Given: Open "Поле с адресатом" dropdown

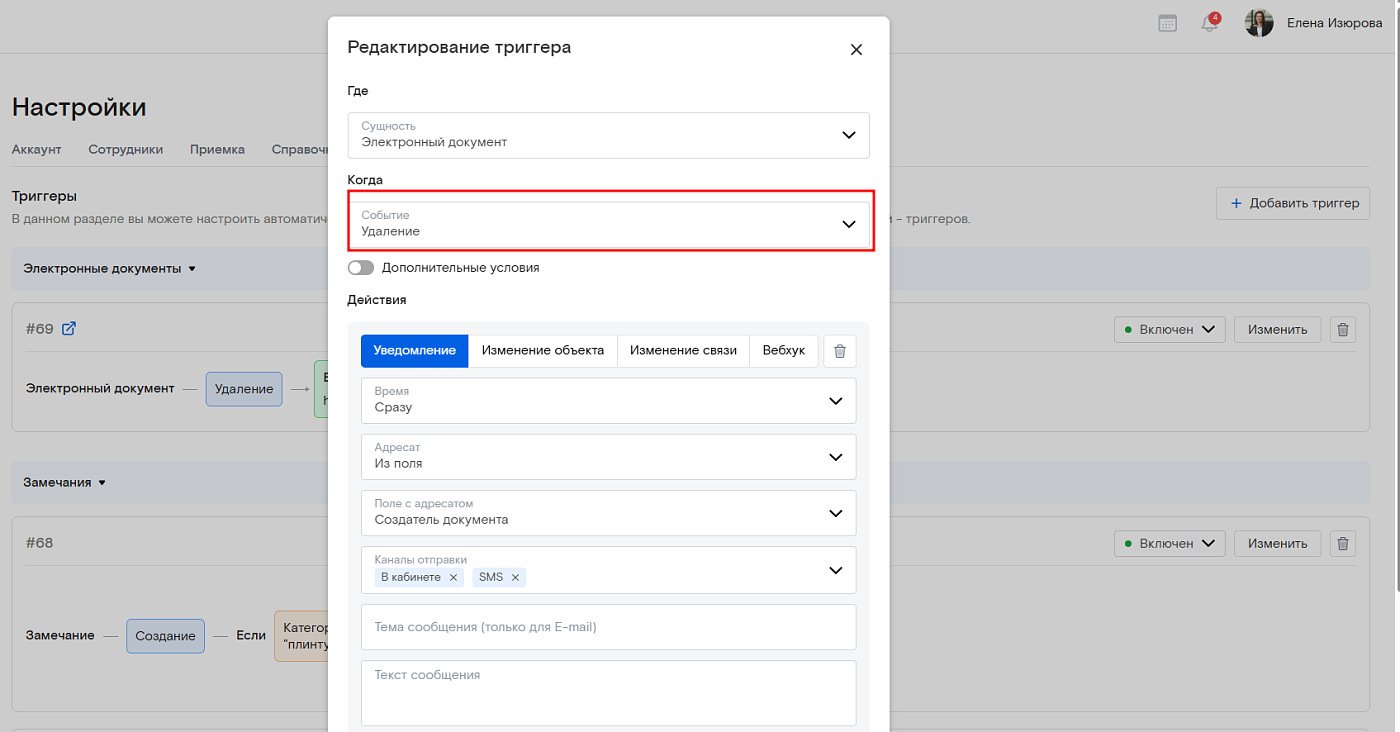Looking at the screenshot, I should pyautogui.click(x=608, y=513).
